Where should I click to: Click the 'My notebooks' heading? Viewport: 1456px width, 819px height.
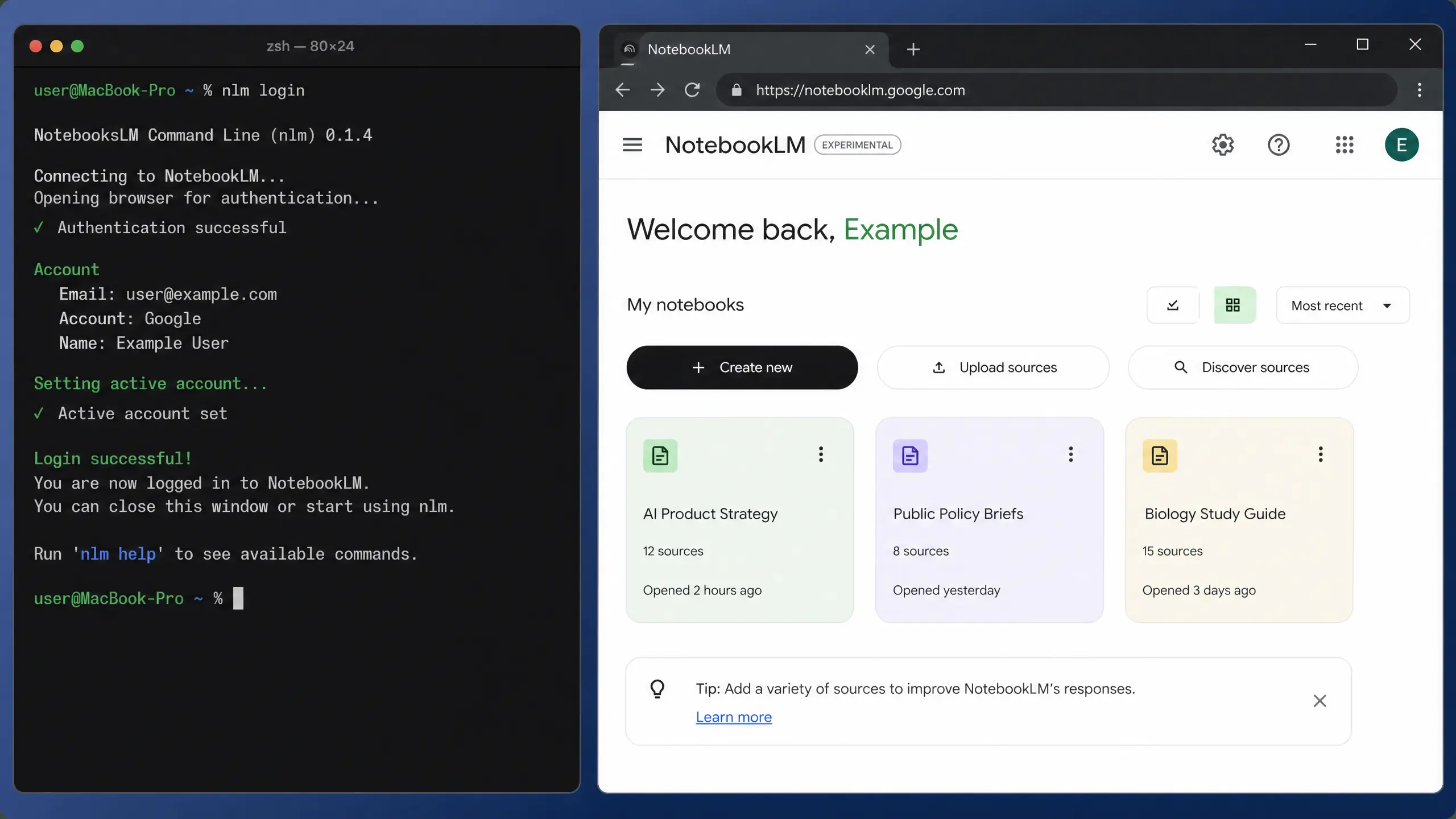[685, 305]
